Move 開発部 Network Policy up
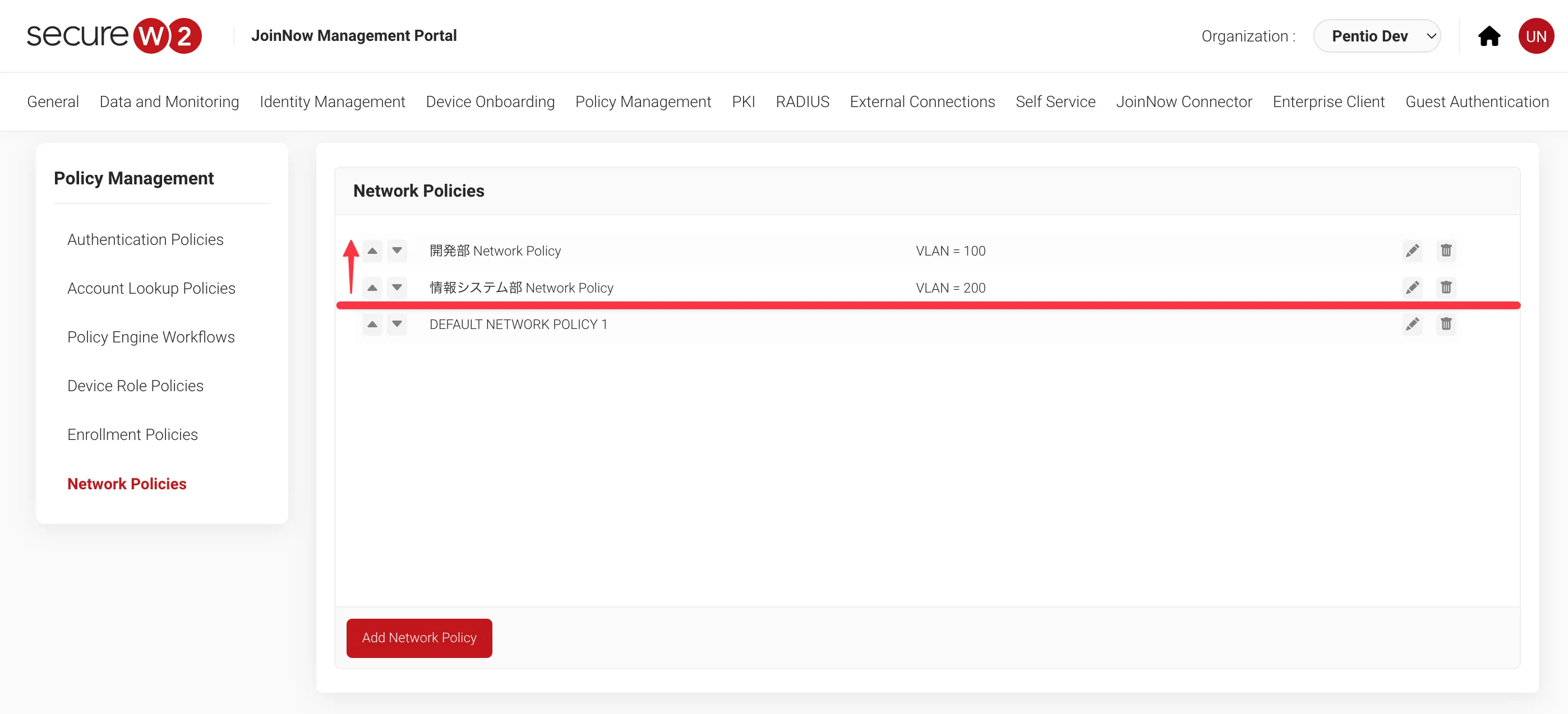This screenshot has width=1568, height=714. [x=371, y=250]
